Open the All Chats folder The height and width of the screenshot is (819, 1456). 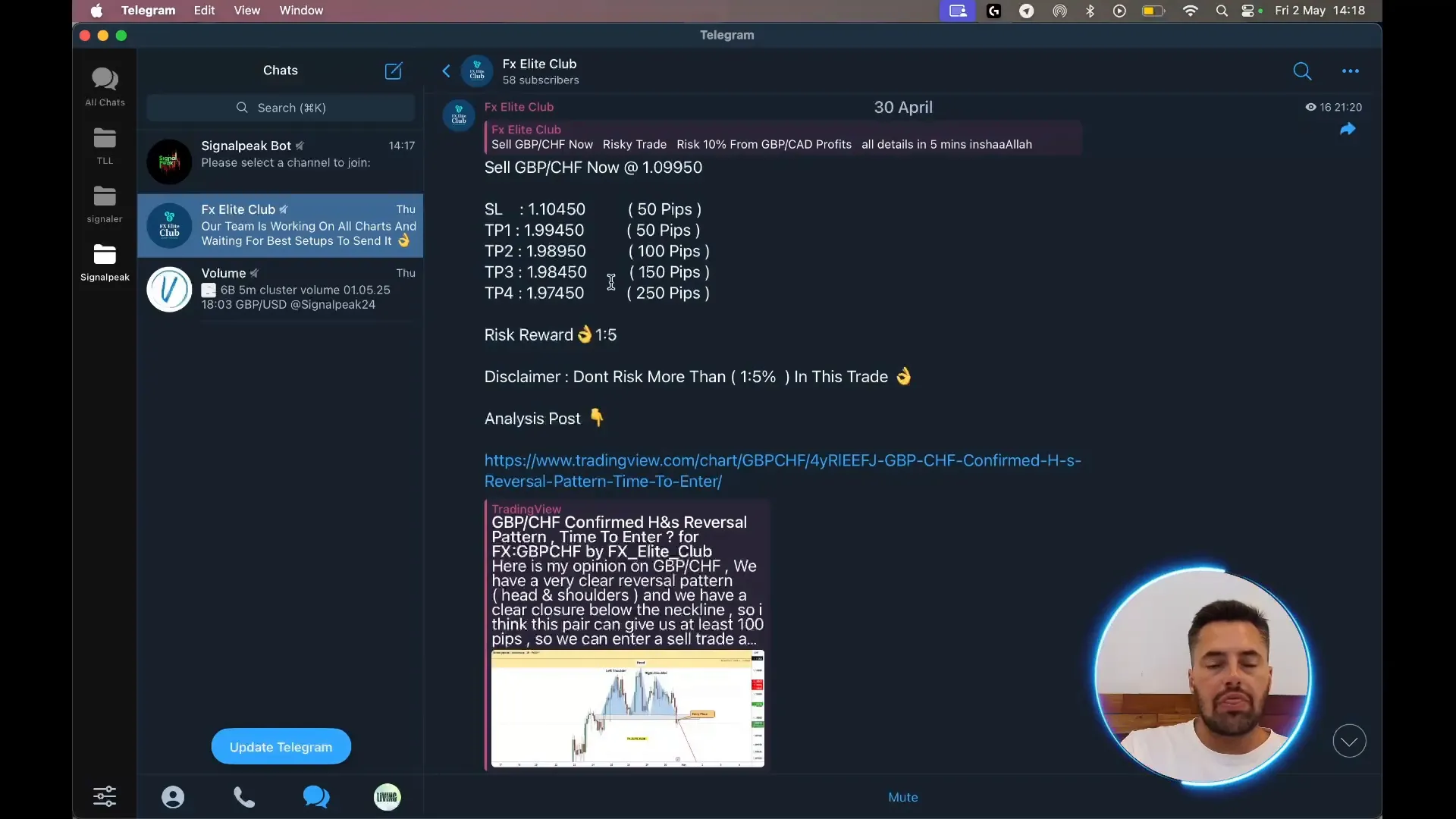(x=105, y=86)
